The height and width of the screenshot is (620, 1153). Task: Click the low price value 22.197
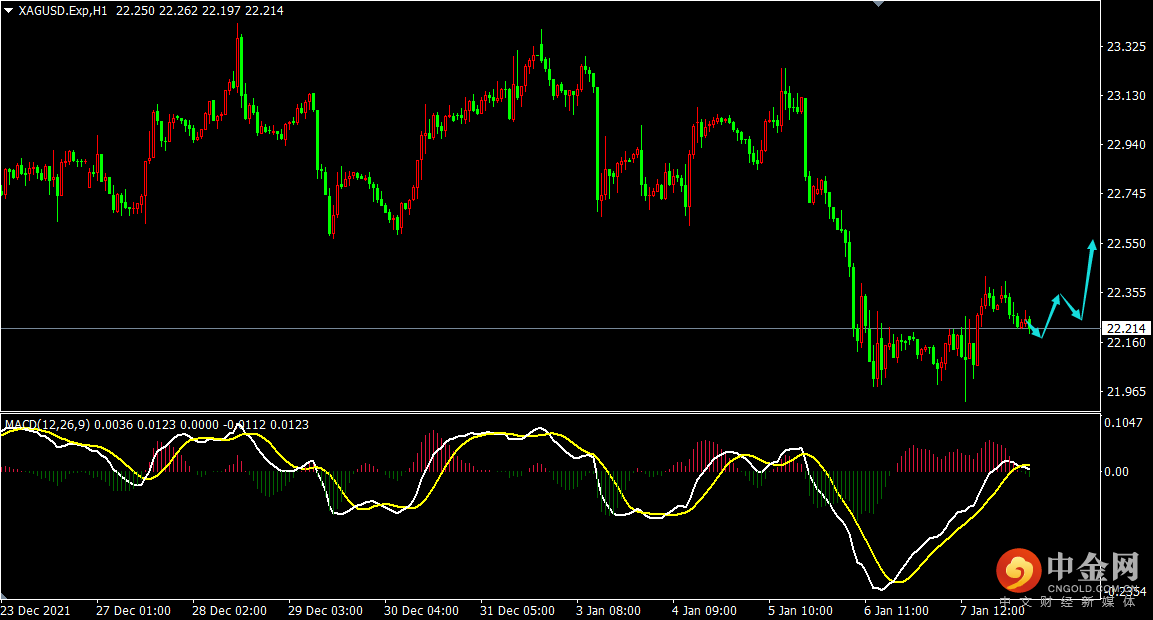tap(221, 10)
